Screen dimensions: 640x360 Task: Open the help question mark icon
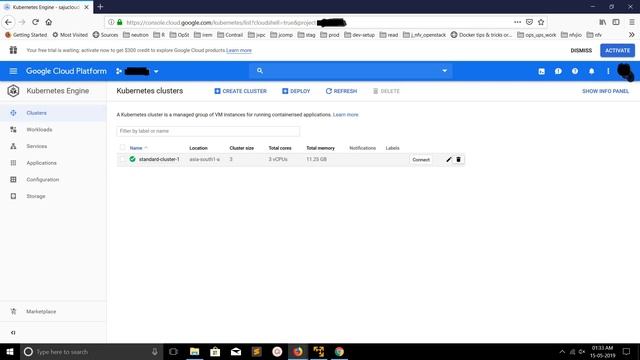click(575, 71)
